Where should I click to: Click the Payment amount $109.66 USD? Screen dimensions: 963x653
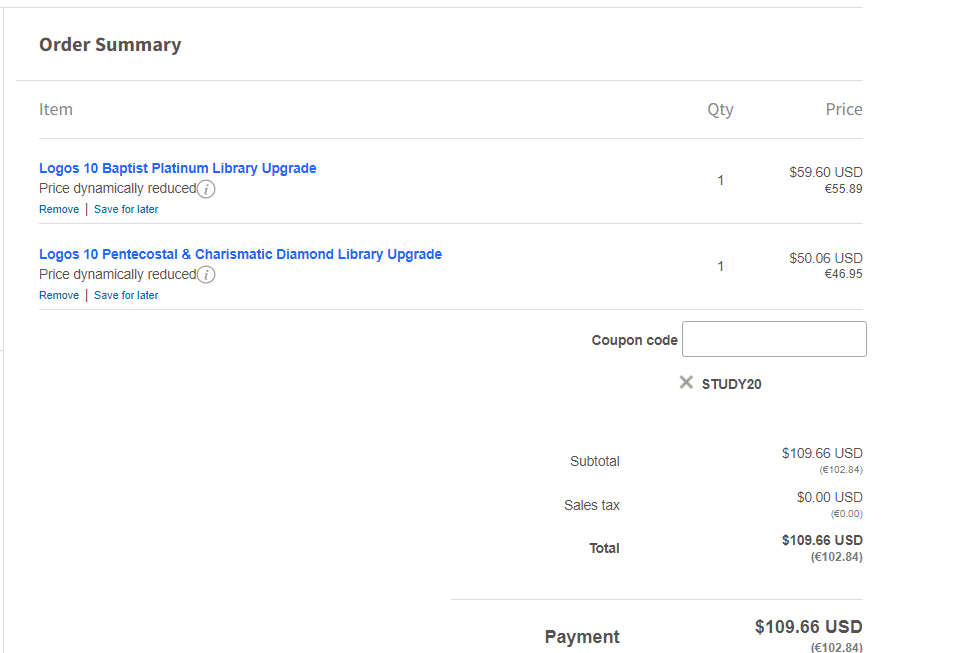[808, 627]
